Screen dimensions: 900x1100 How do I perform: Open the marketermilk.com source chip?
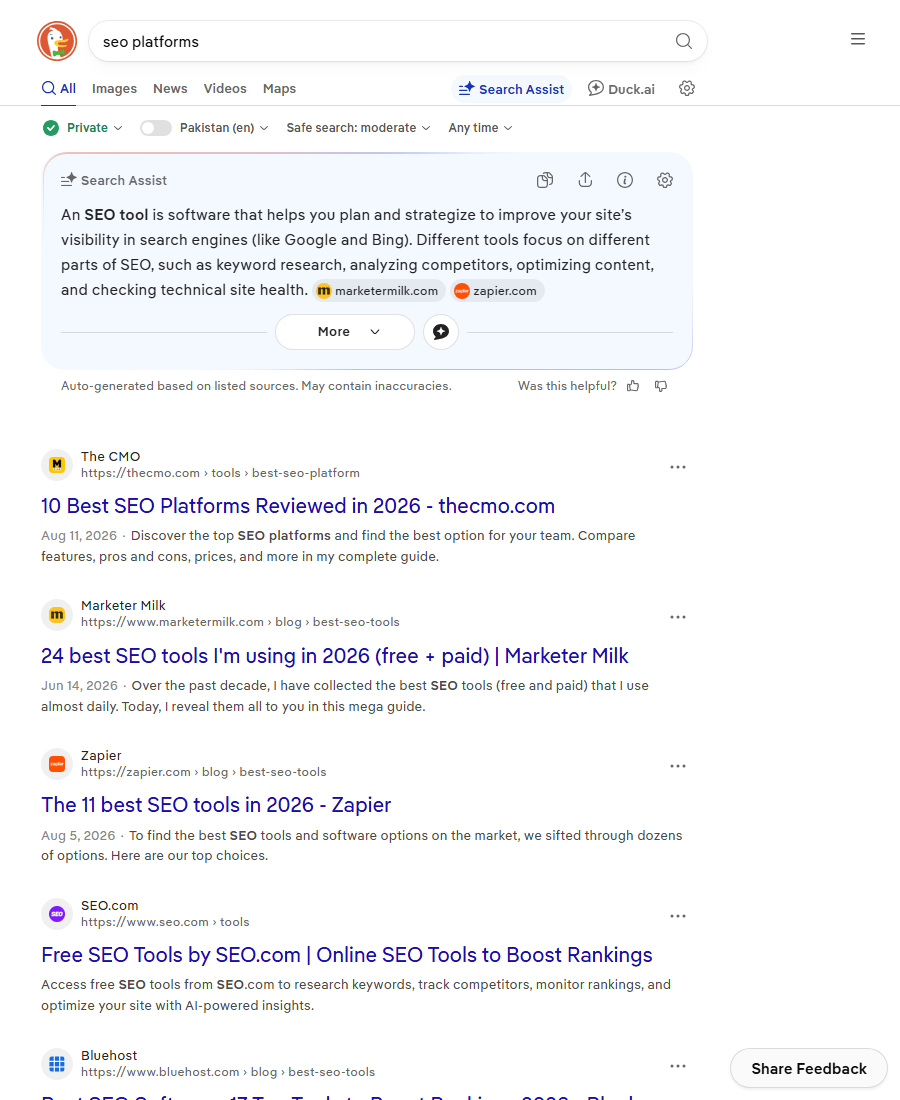pyautogui.click(x=378, y=291)
